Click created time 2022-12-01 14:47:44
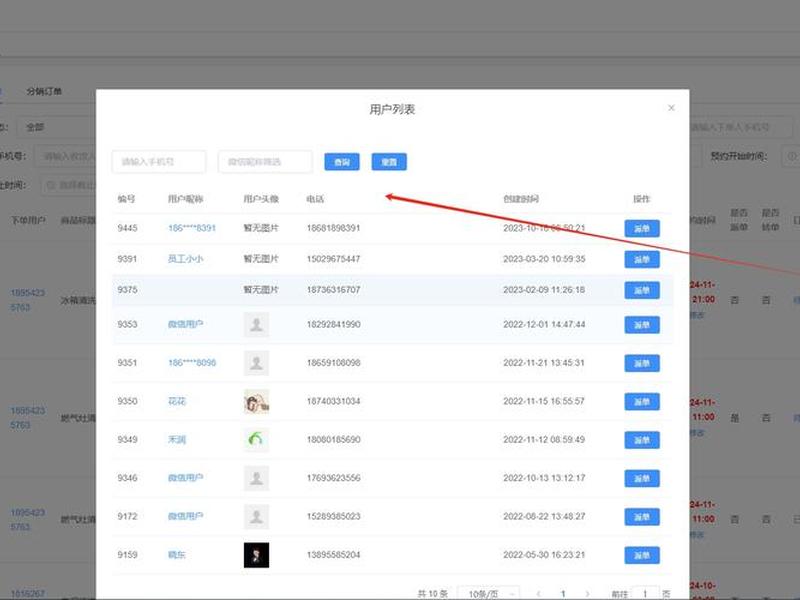 pyautogui.click(x=544, y=324)
